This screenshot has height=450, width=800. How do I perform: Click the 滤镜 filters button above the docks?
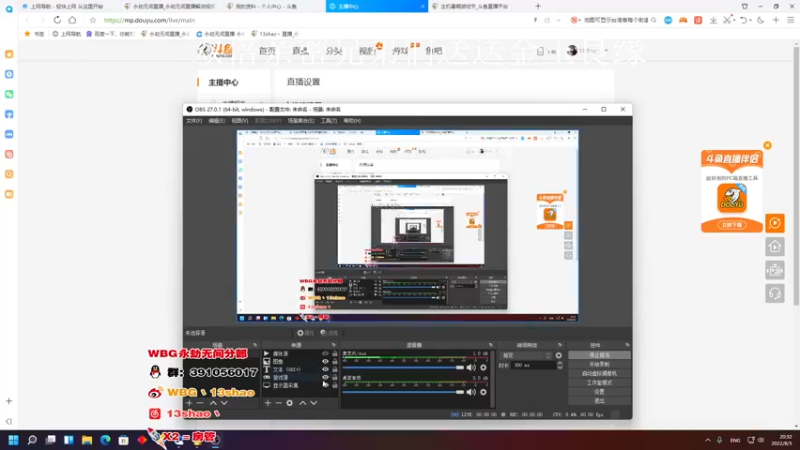coord(329,333)
